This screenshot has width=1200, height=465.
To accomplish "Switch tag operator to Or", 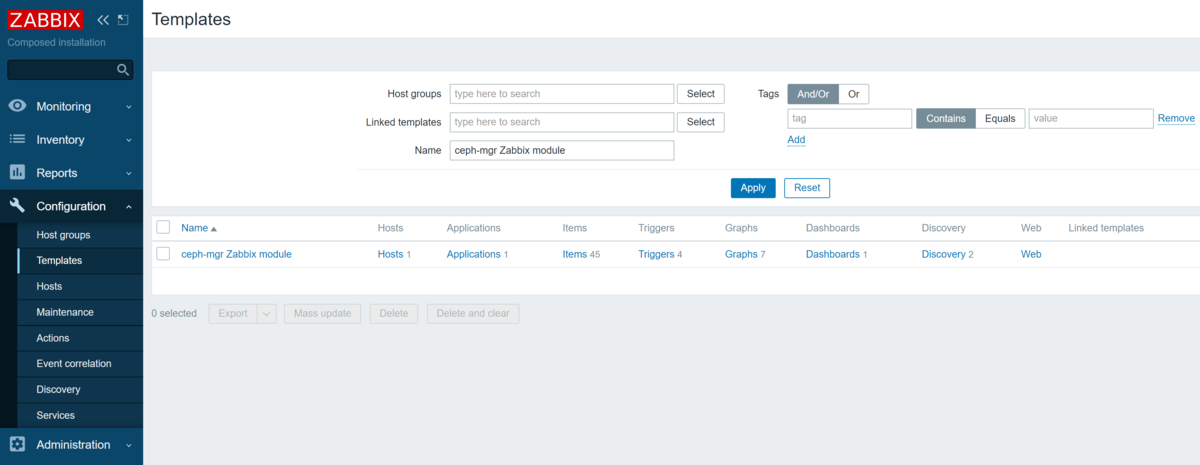I will [853, 94].
